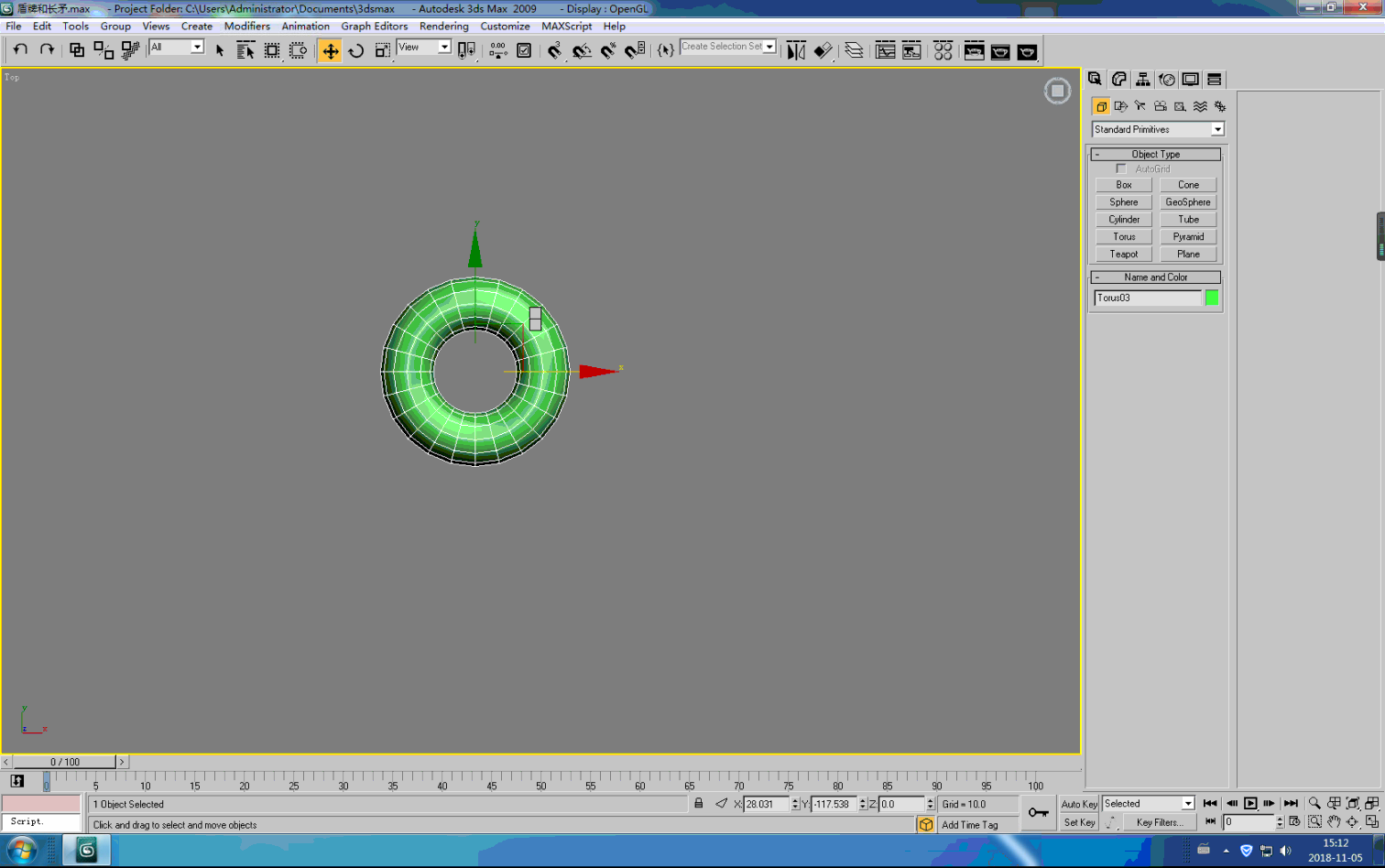Open Material Editor icon
Screen dimensions: 1385x868
(943, 50)
